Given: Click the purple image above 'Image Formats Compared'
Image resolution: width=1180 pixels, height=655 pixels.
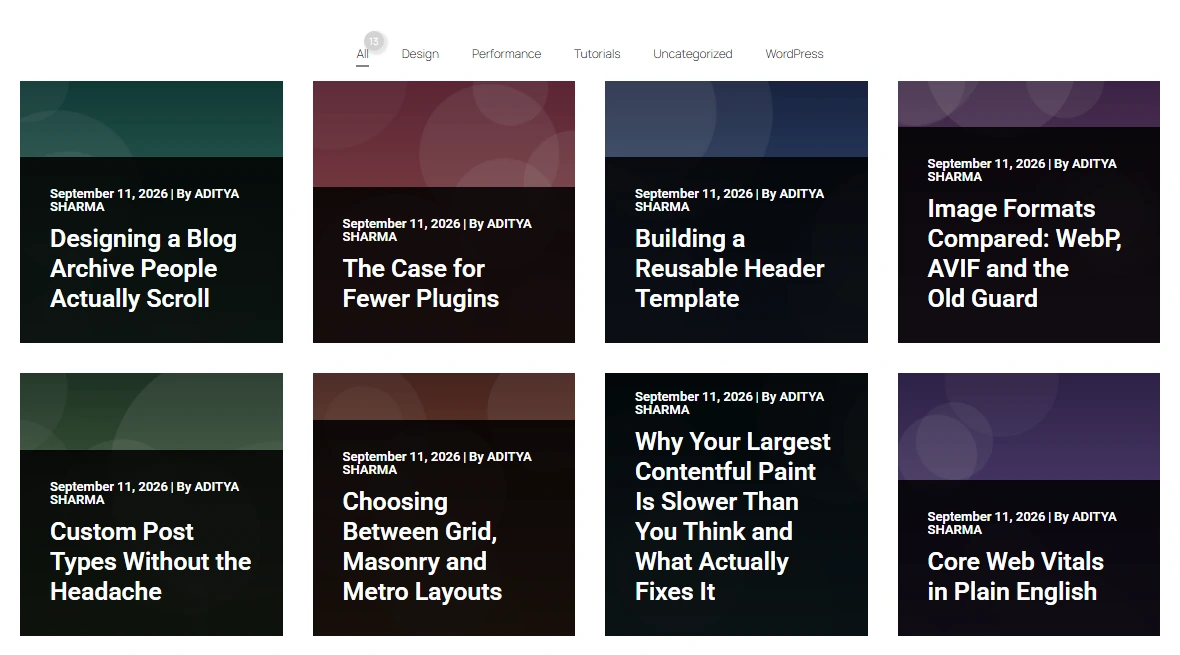Looking at the screenshot, I should (x=1029, y=104).
